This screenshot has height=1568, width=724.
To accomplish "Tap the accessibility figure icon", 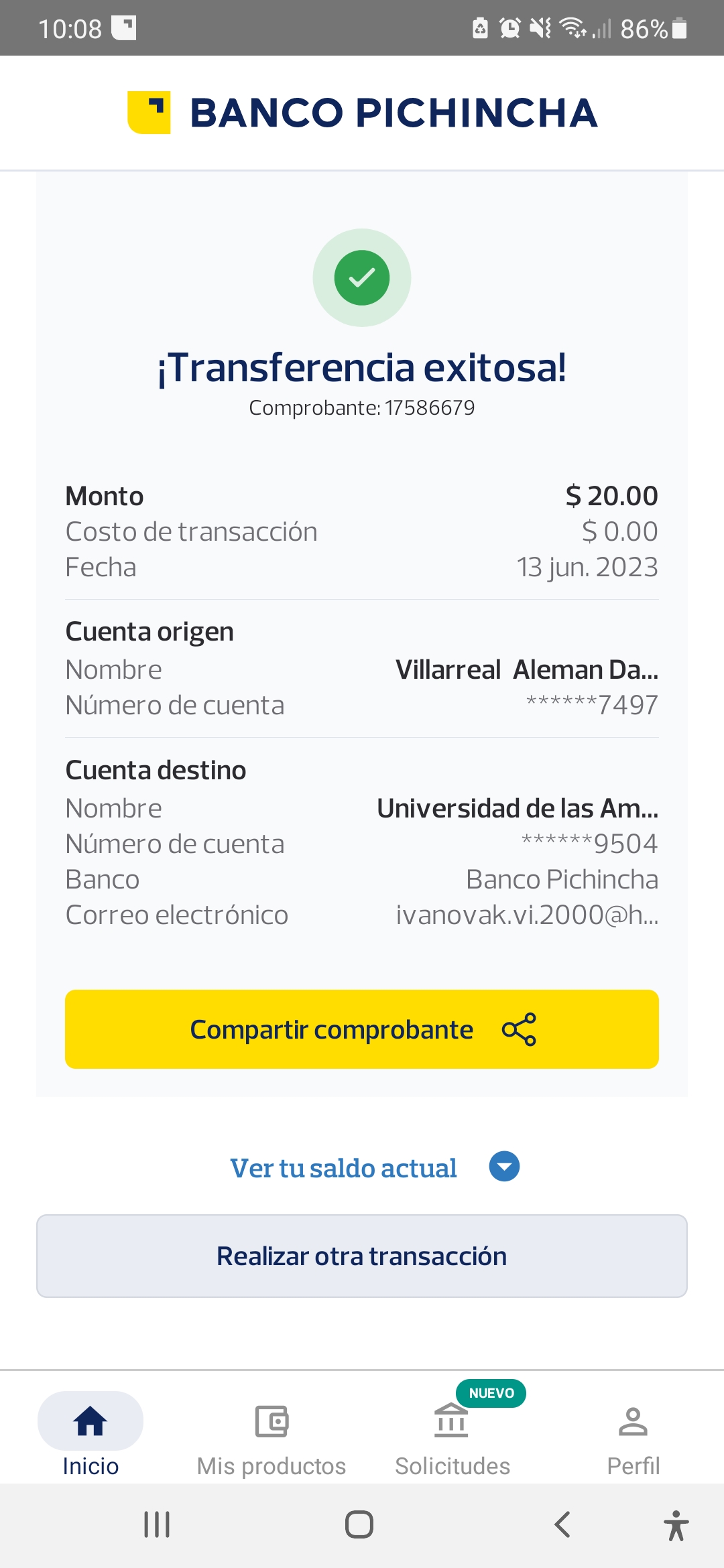I will coord(676,1526).
